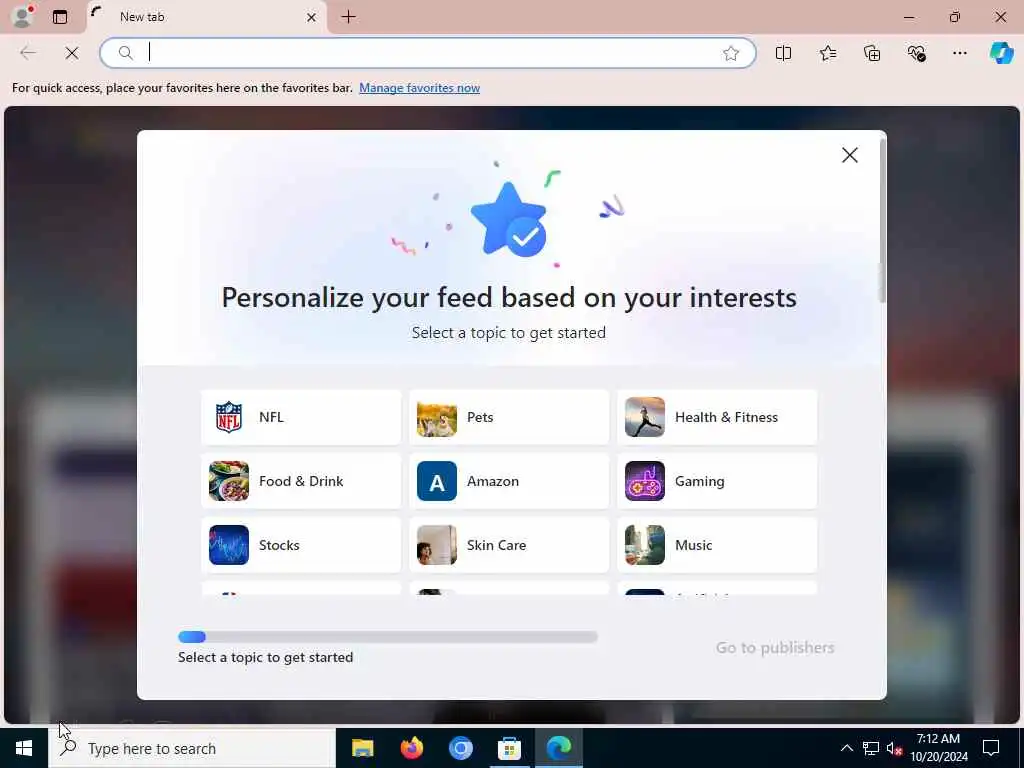Add a new tab with plus button

[x=349, y=17]
